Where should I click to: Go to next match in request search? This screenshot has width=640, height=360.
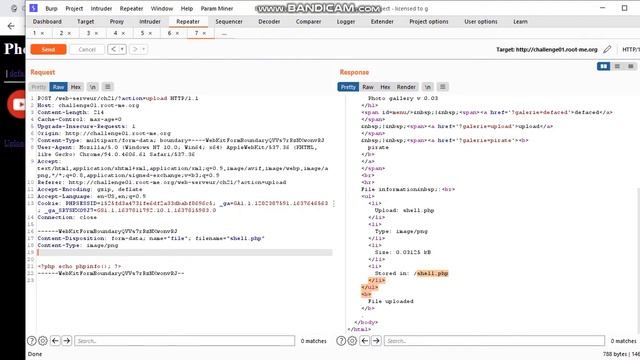pyautogui.click(x=67, y=340)
